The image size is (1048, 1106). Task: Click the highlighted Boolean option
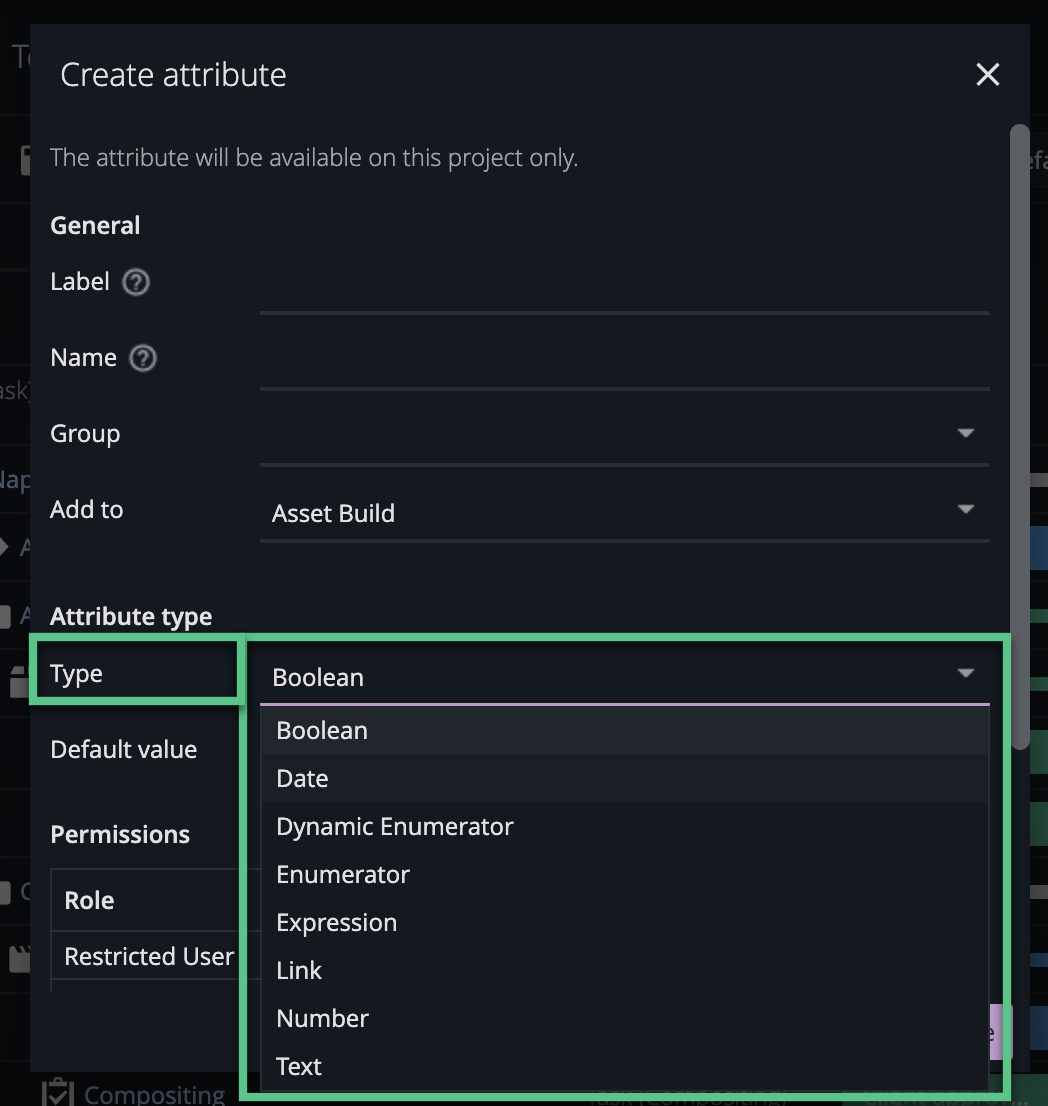[321, 730]
